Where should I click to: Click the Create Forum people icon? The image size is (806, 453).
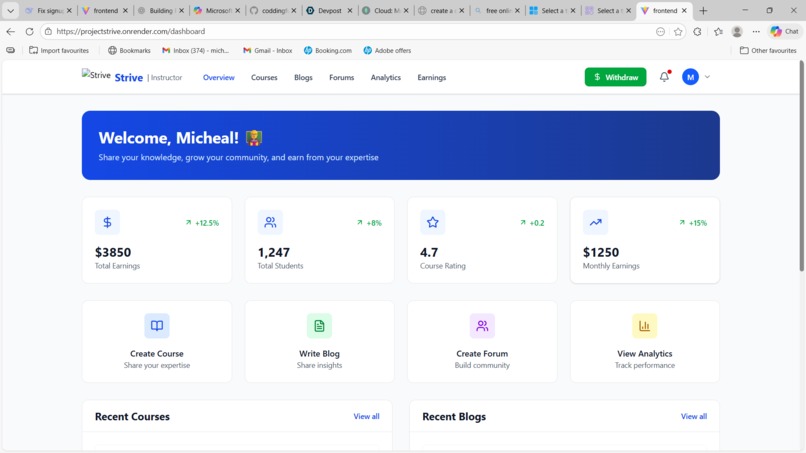(482, 325)
